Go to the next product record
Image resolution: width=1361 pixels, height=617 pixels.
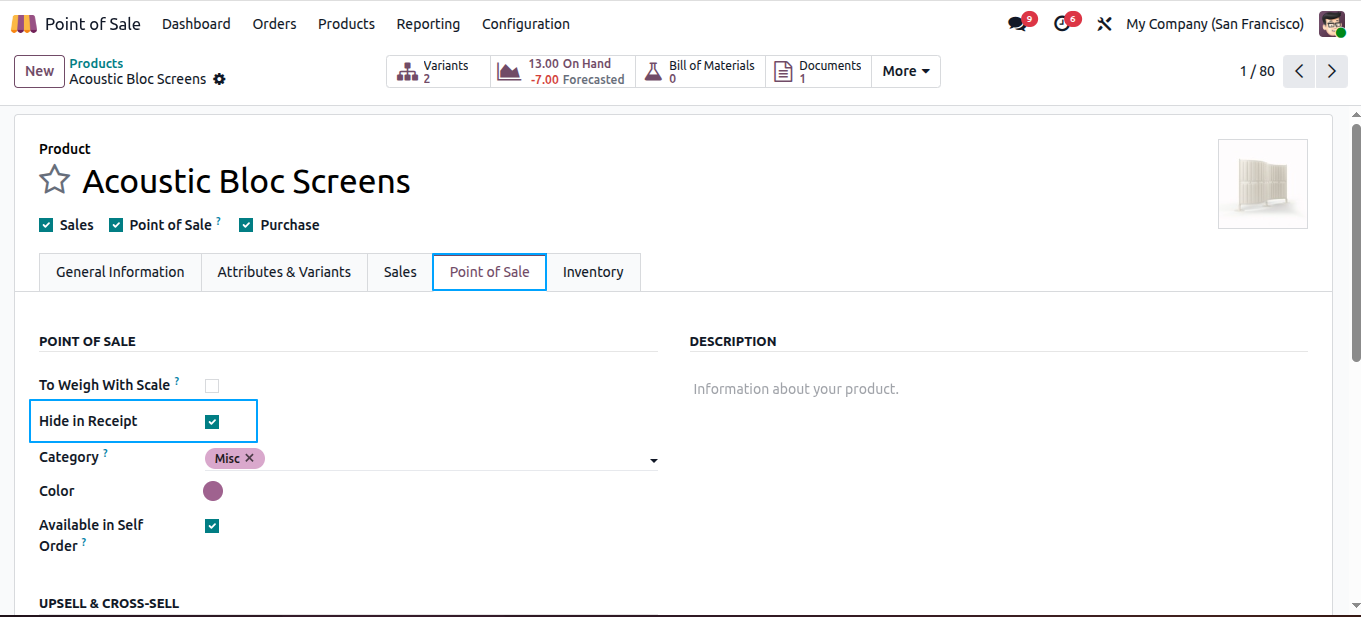click(1331, 71)
